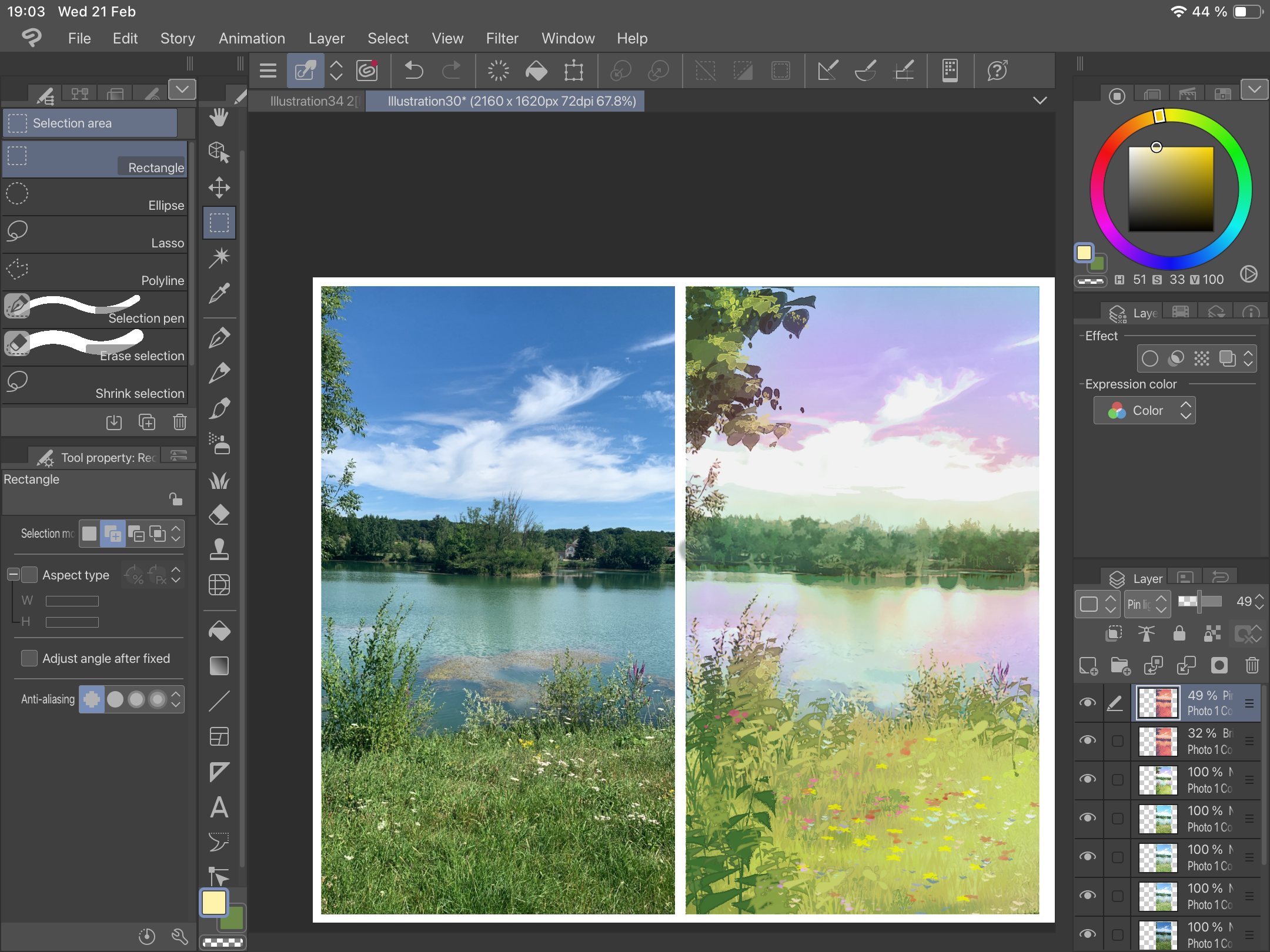Open the Filter menu
This screenshot has height=952, width=1270.
pyautogui.click(x=502, y=38)
